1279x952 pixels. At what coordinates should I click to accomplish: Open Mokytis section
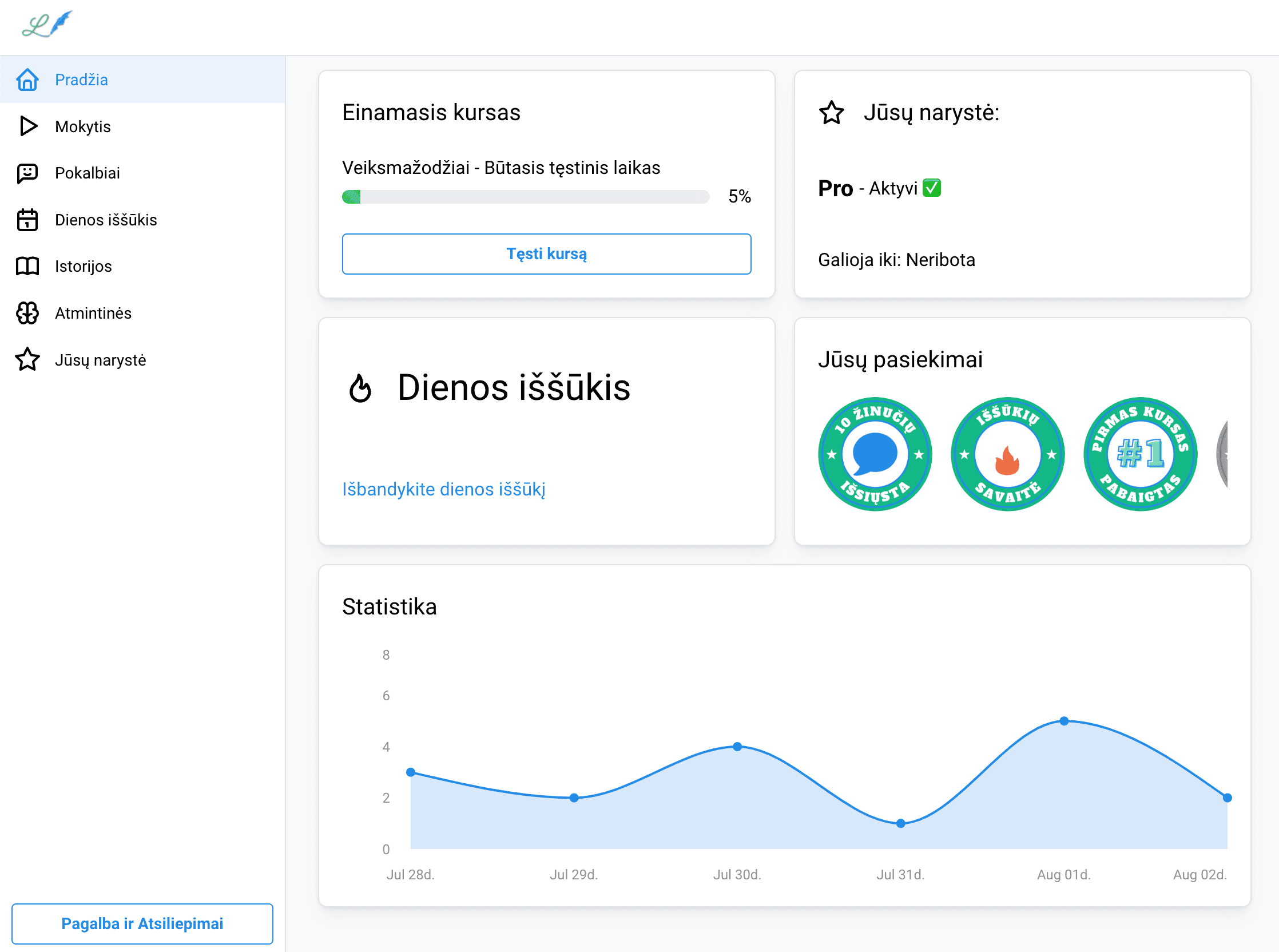click(x=142, y=126)
